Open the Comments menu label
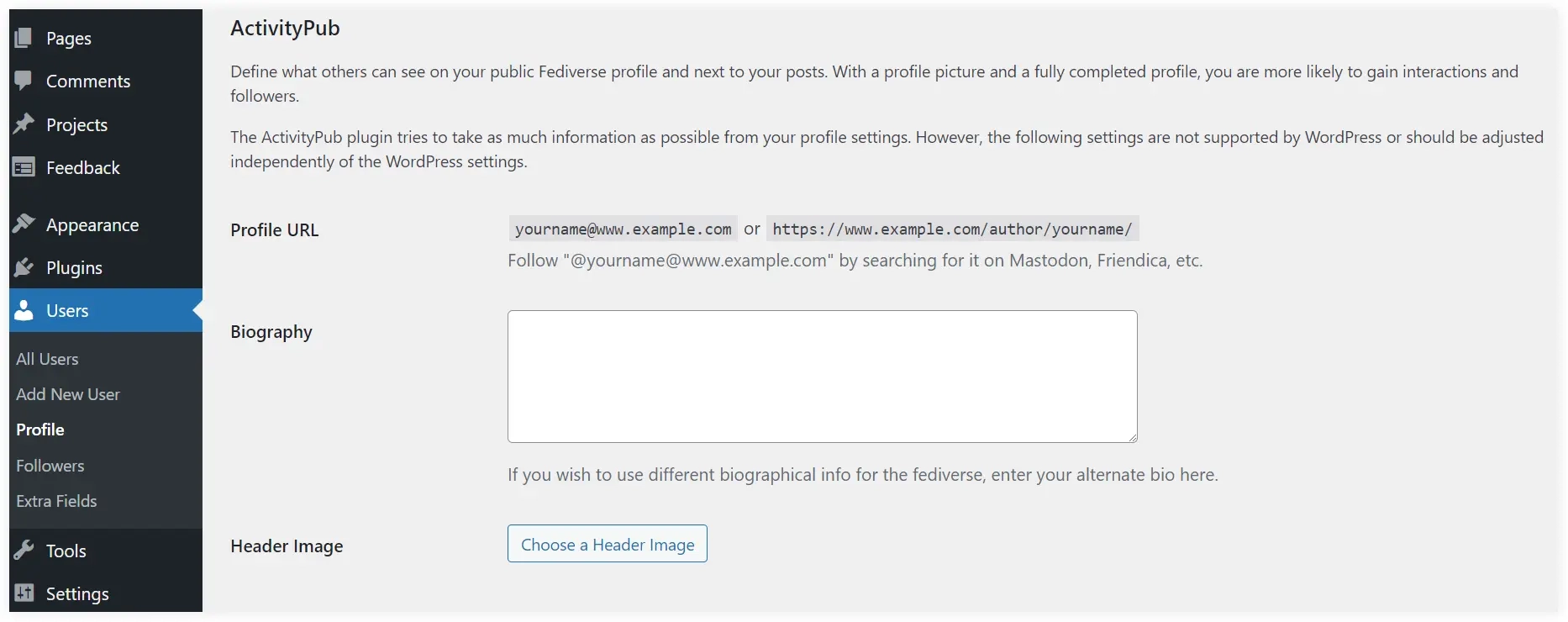1568x622 pixels. pos(88,81)
